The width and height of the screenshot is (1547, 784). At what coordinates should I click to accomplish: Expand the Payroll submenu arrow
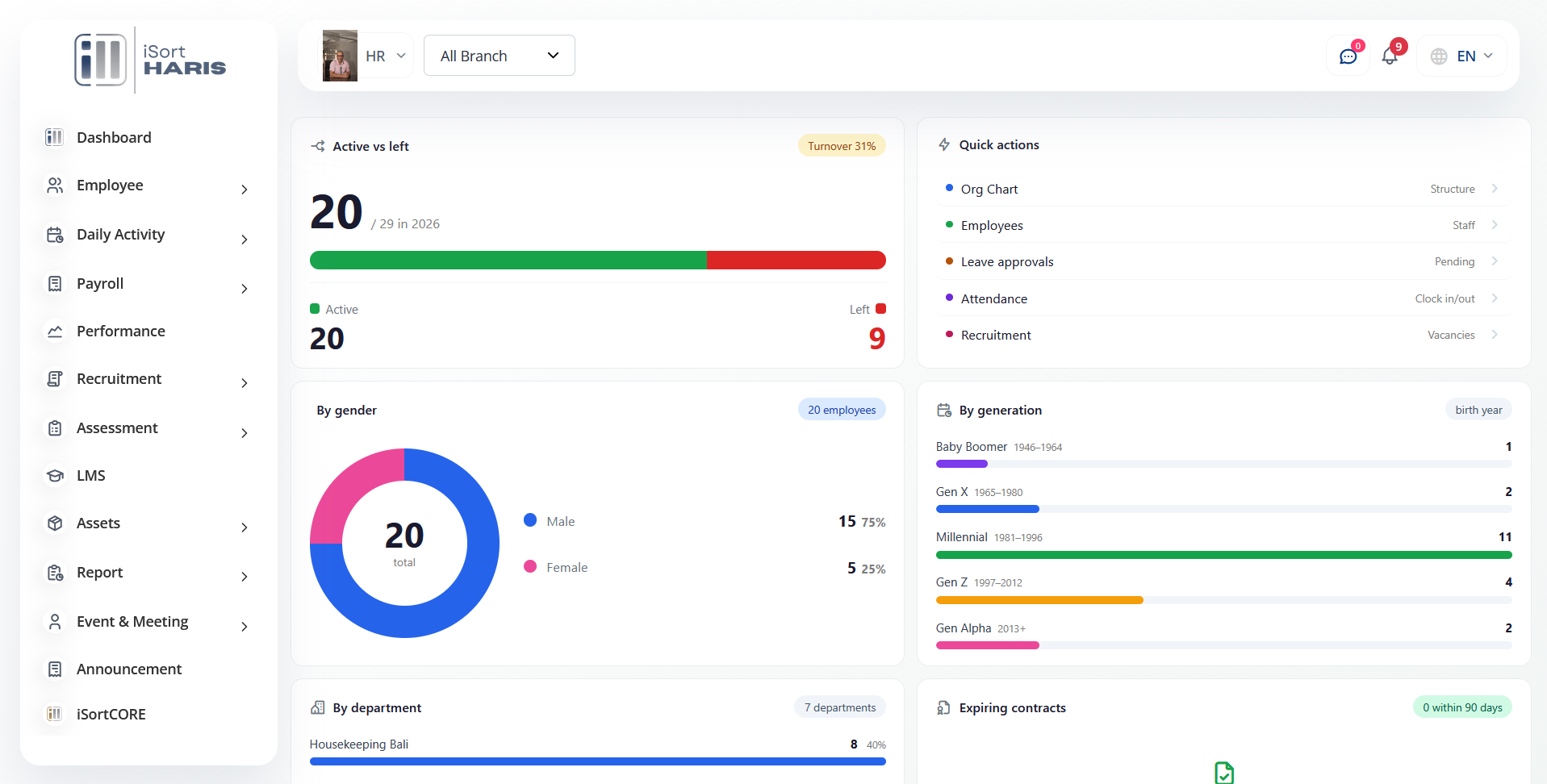245,289
